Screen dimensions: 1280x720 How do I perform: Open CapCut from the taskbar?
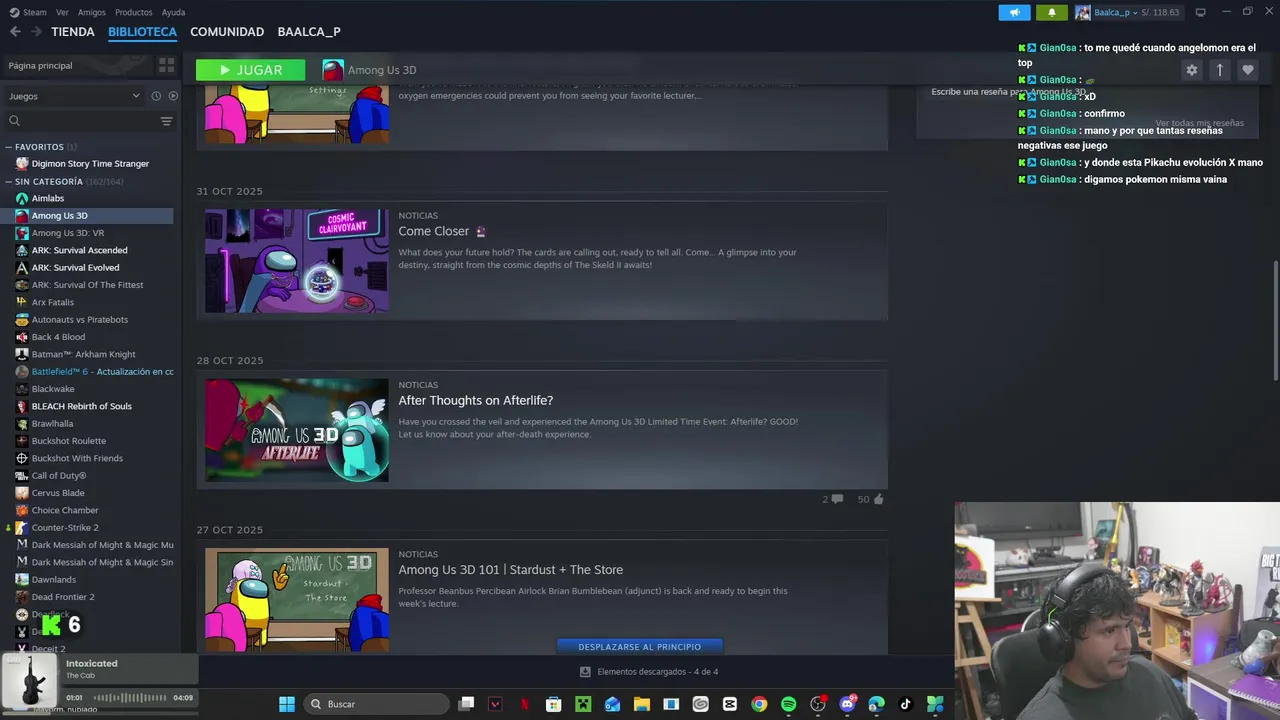pyautogui.click(x=730, y=704)
